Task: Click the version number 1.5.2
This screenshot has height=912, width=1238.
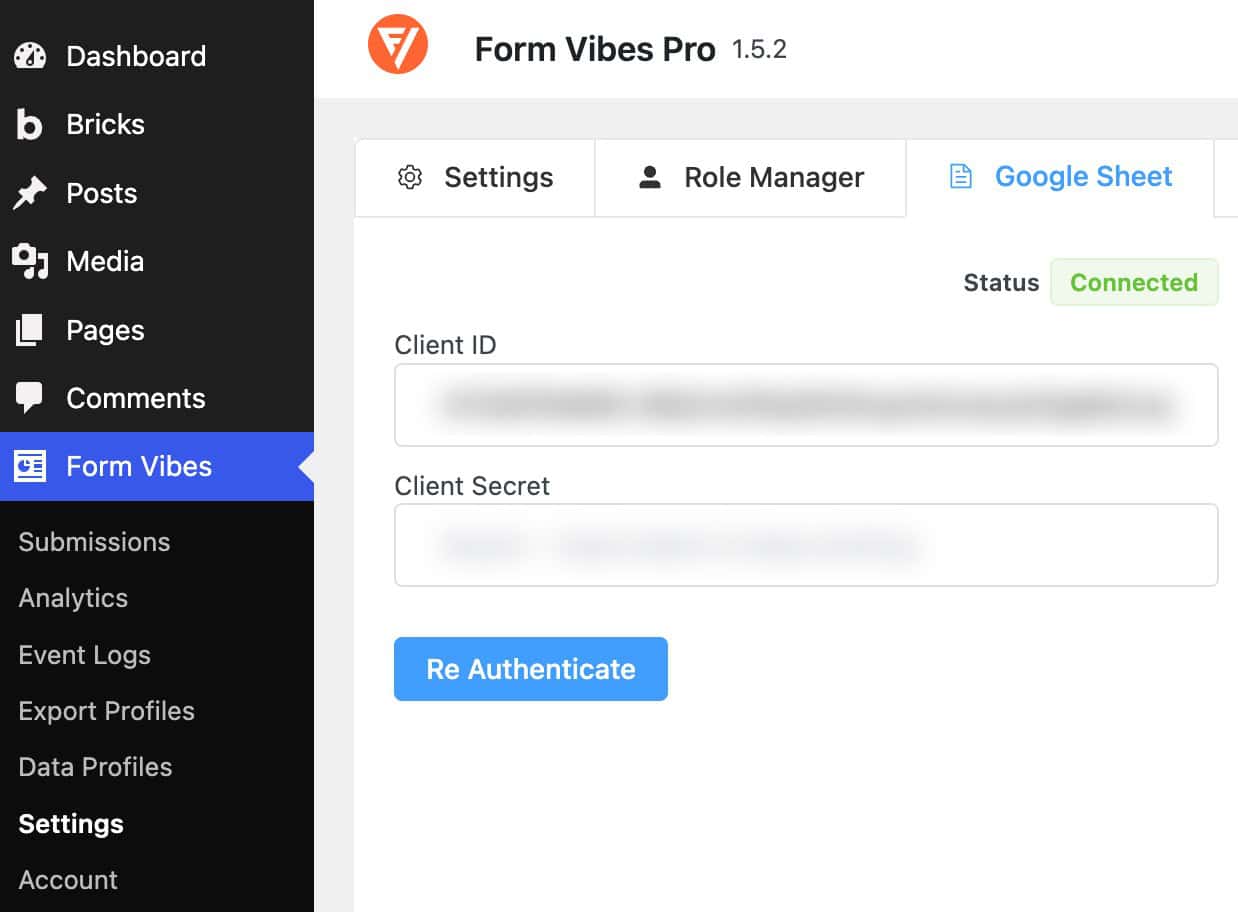Action: click(x=759, y=49)
